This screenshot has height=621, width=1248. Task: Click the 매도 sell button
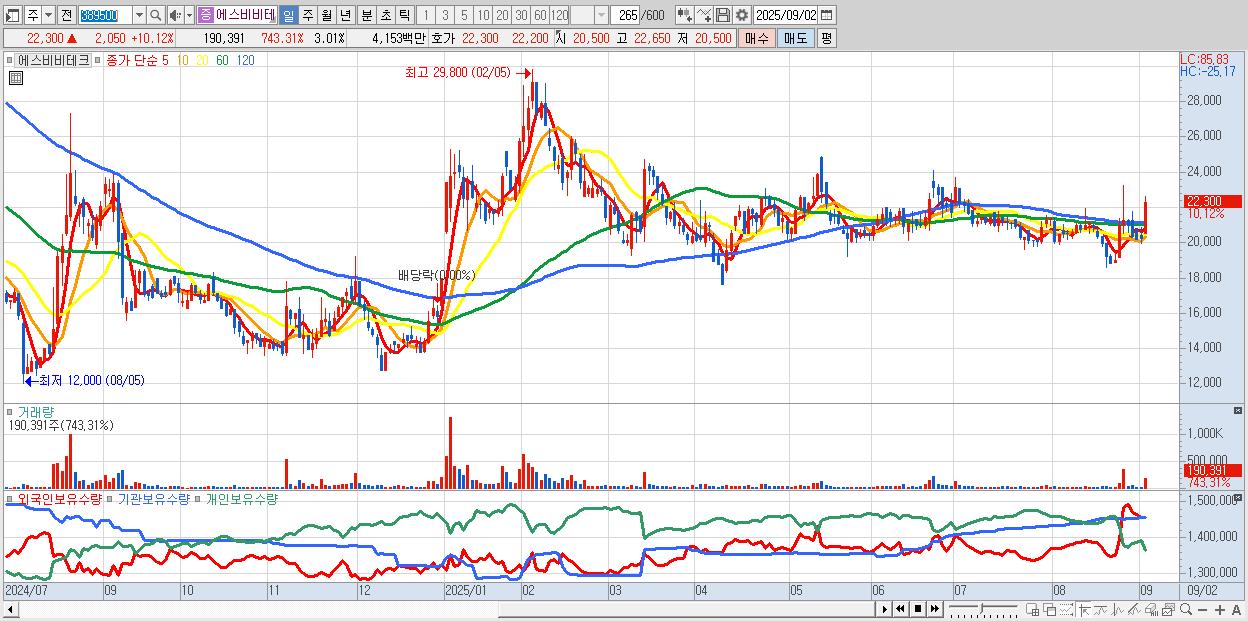click(x=795, y=38)
